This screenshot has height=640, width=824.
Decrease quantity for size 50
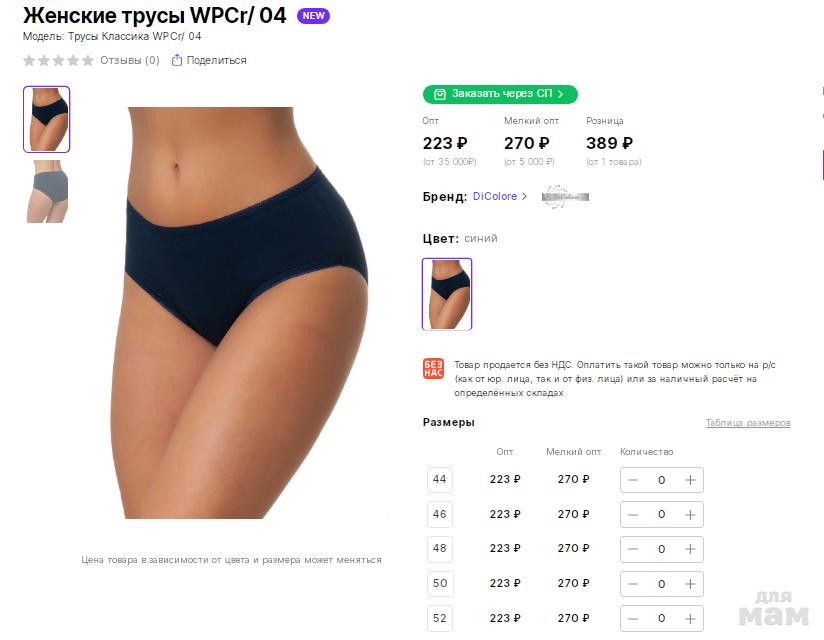(633, 584)
